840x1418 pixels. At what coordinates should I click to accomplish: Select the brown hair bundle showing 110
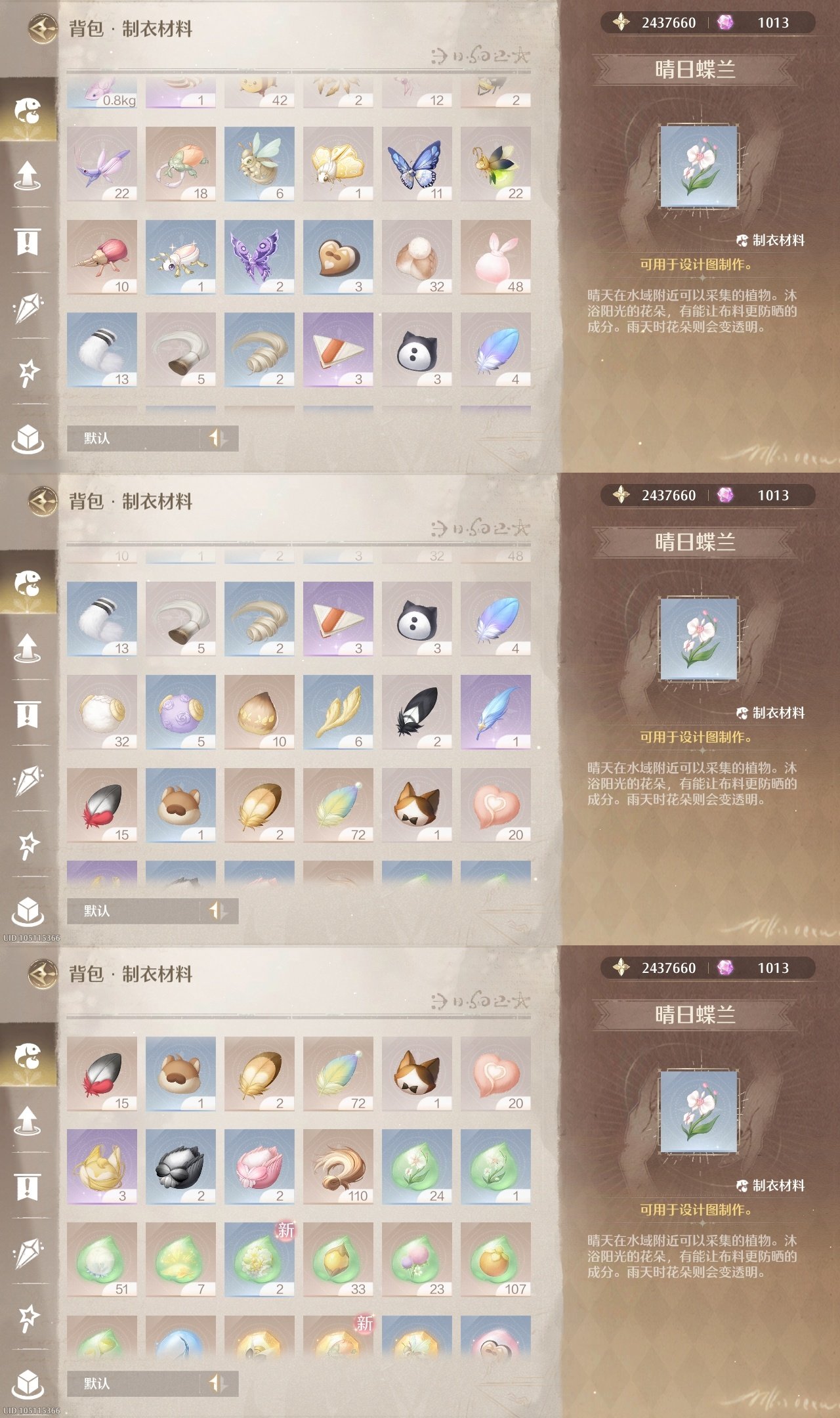(338, 1167)
